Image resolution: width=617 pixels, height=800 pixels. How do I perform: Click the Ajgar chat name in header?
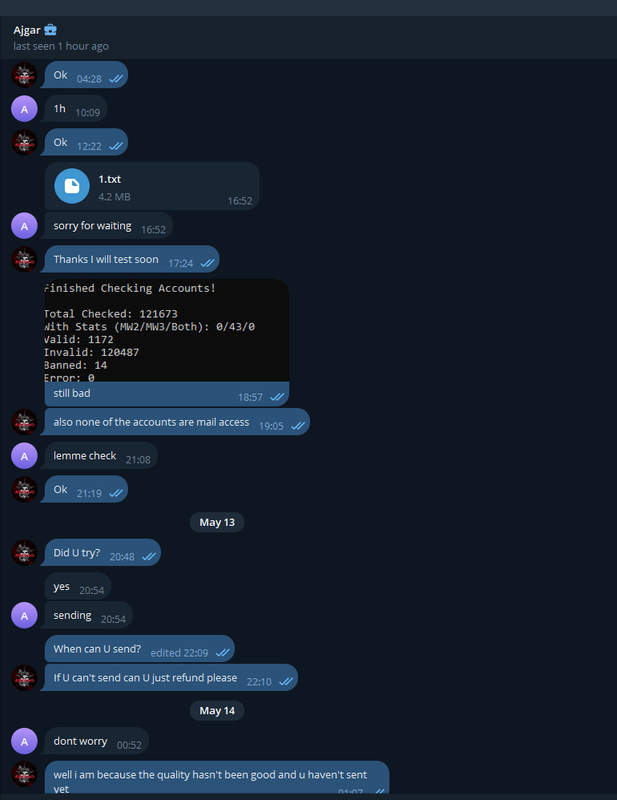point(27,30)
